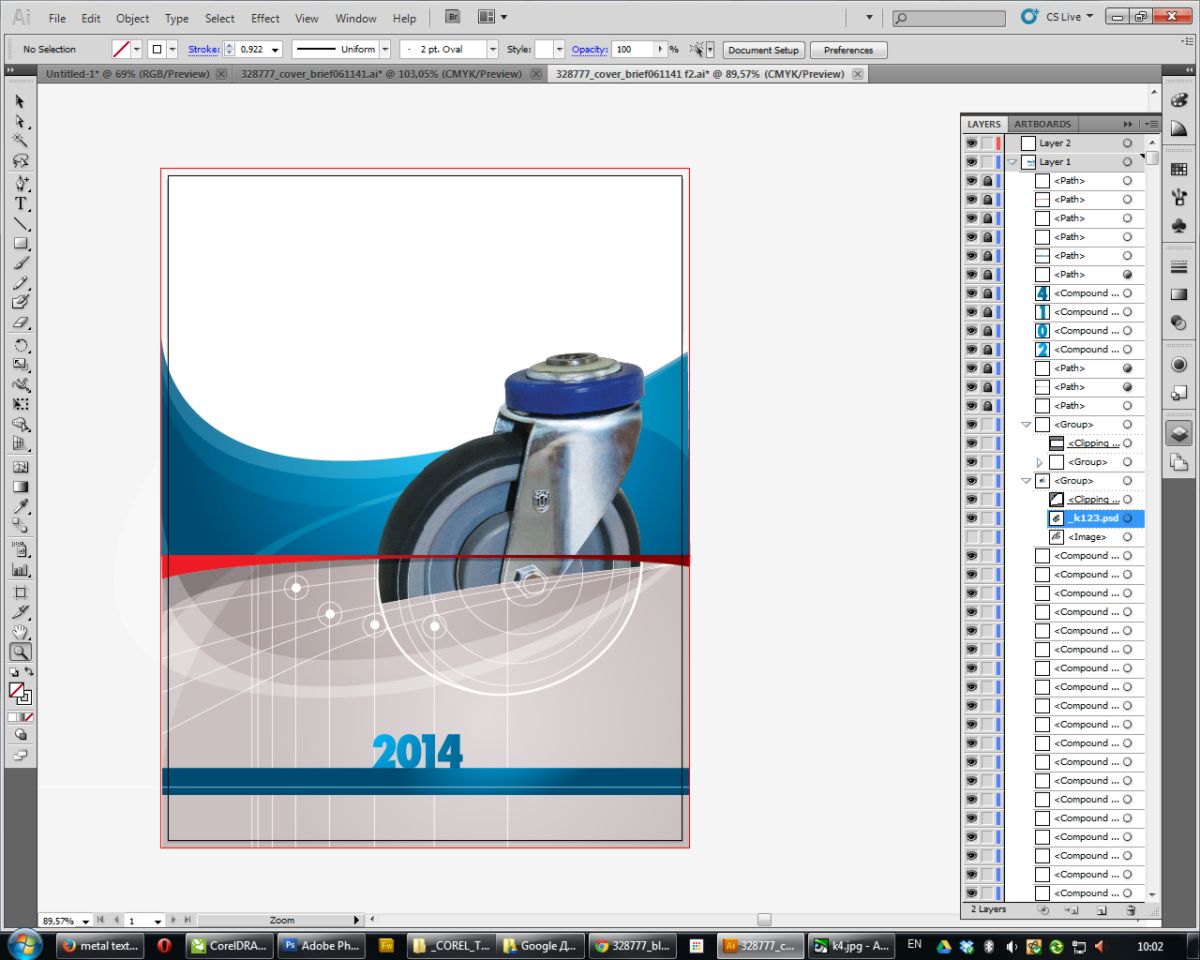Screen dimensions: 1200x960
Task: Select the Rectangle tool
Action: [20, 243]
